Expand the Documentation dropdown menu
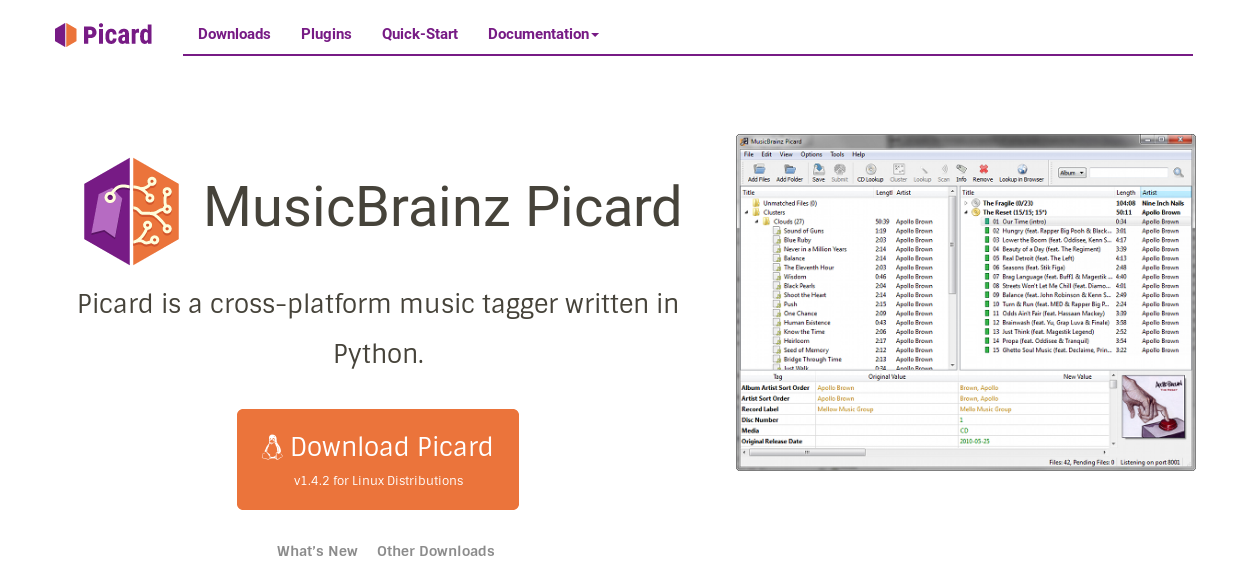Viewport: 1246px width, 570px height. 543,34
